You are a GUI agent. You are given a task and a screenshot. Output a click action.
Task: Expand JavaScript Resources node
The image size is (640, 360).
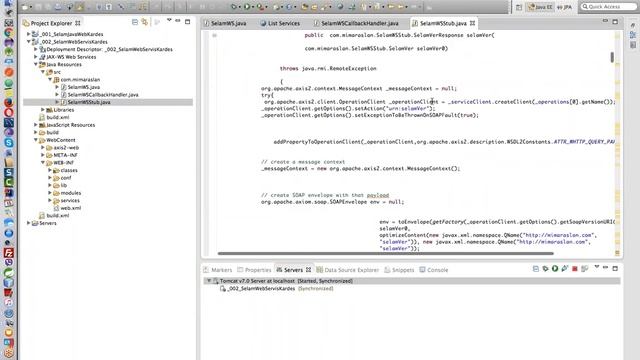click(x=36, y=125)
